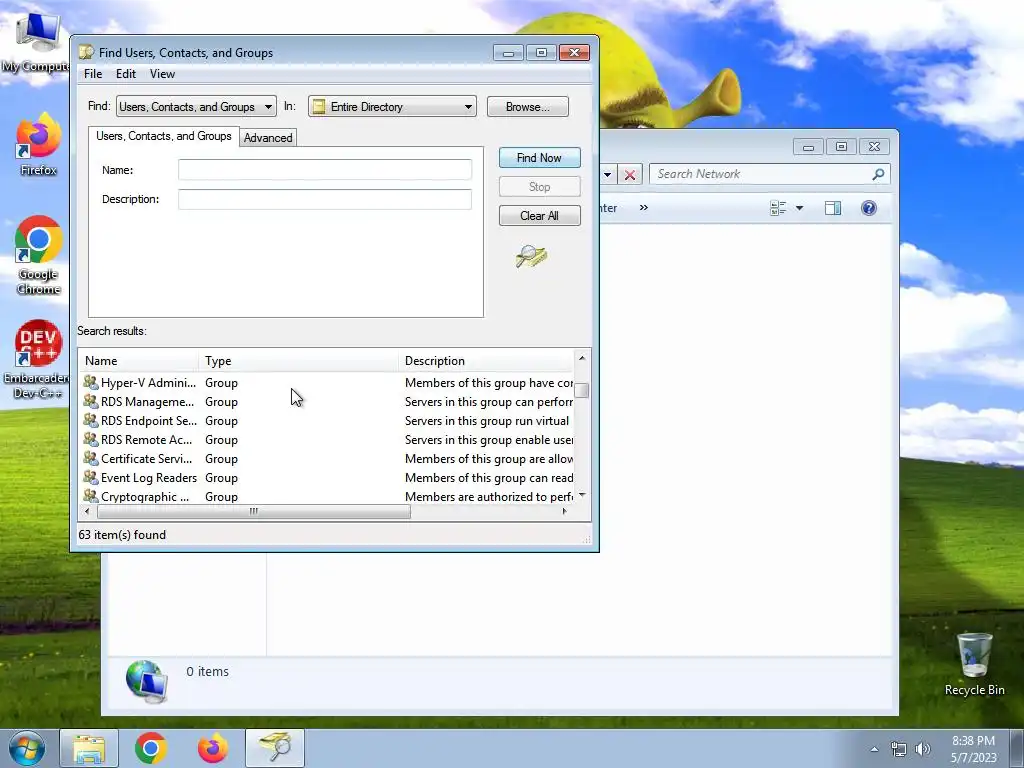The height and width of the screenshot is (768, 1024).
Task: Open the Embarcadero Dev-C++ desktop shortcut
Action: [37, 359]
